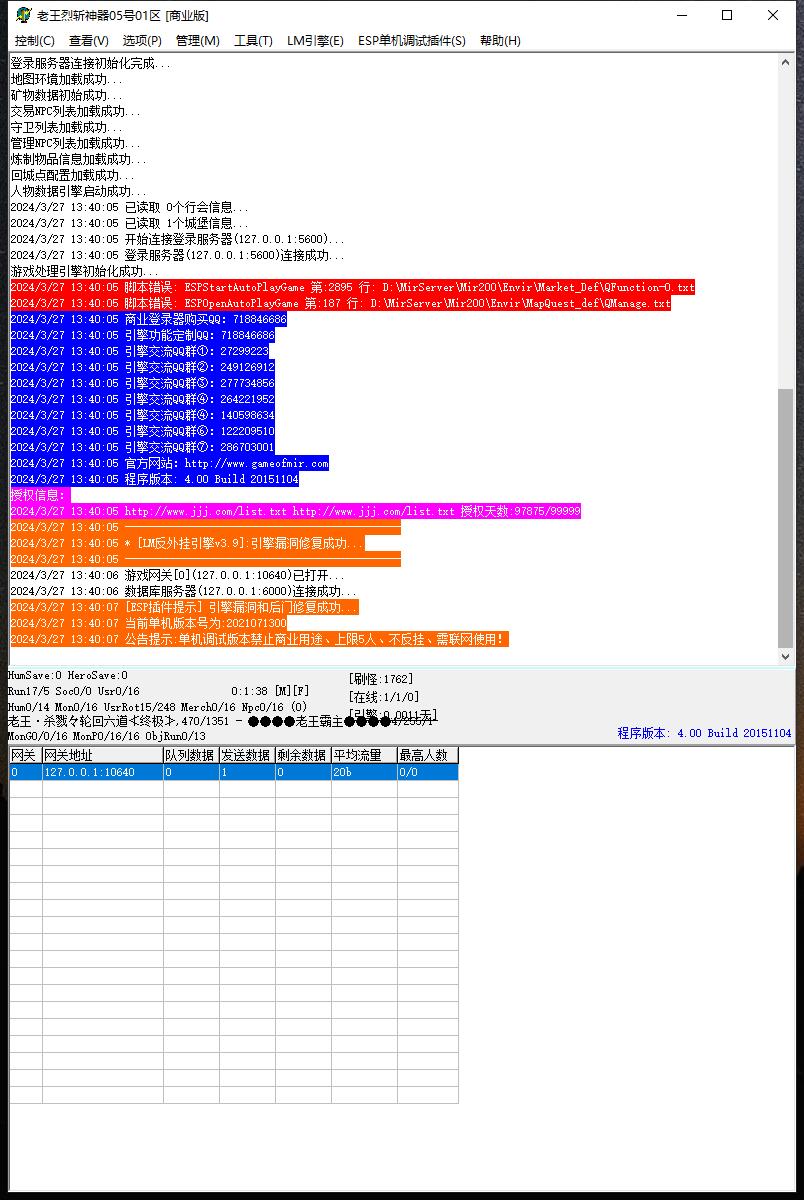This screenshot has height=1200, width=804.
Task: Open the 查看(V) menu
Action: (x=89, y=41)
